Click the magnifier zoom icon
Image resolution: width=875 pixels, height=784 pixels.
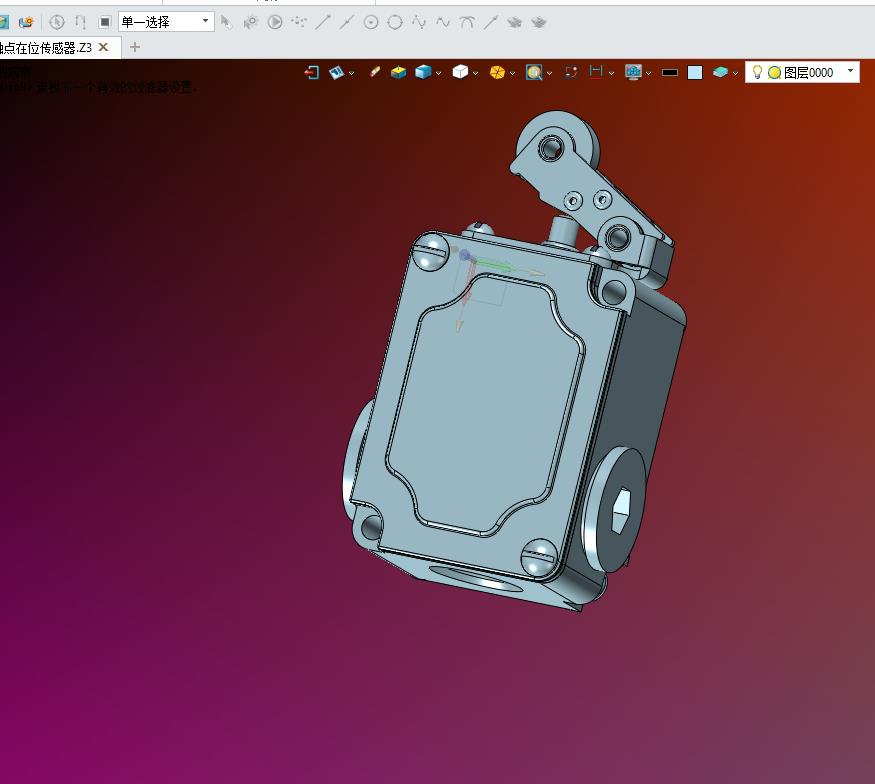tap(534, 73)
